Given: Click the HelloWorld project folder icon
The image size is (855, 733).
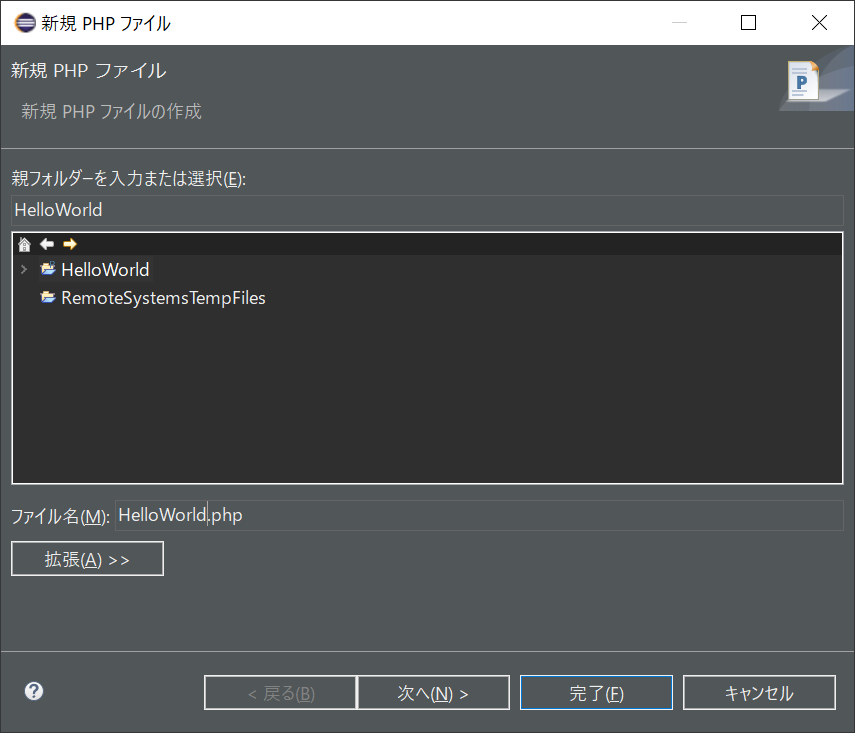Looking at the screenshot, I should (48, 269).
